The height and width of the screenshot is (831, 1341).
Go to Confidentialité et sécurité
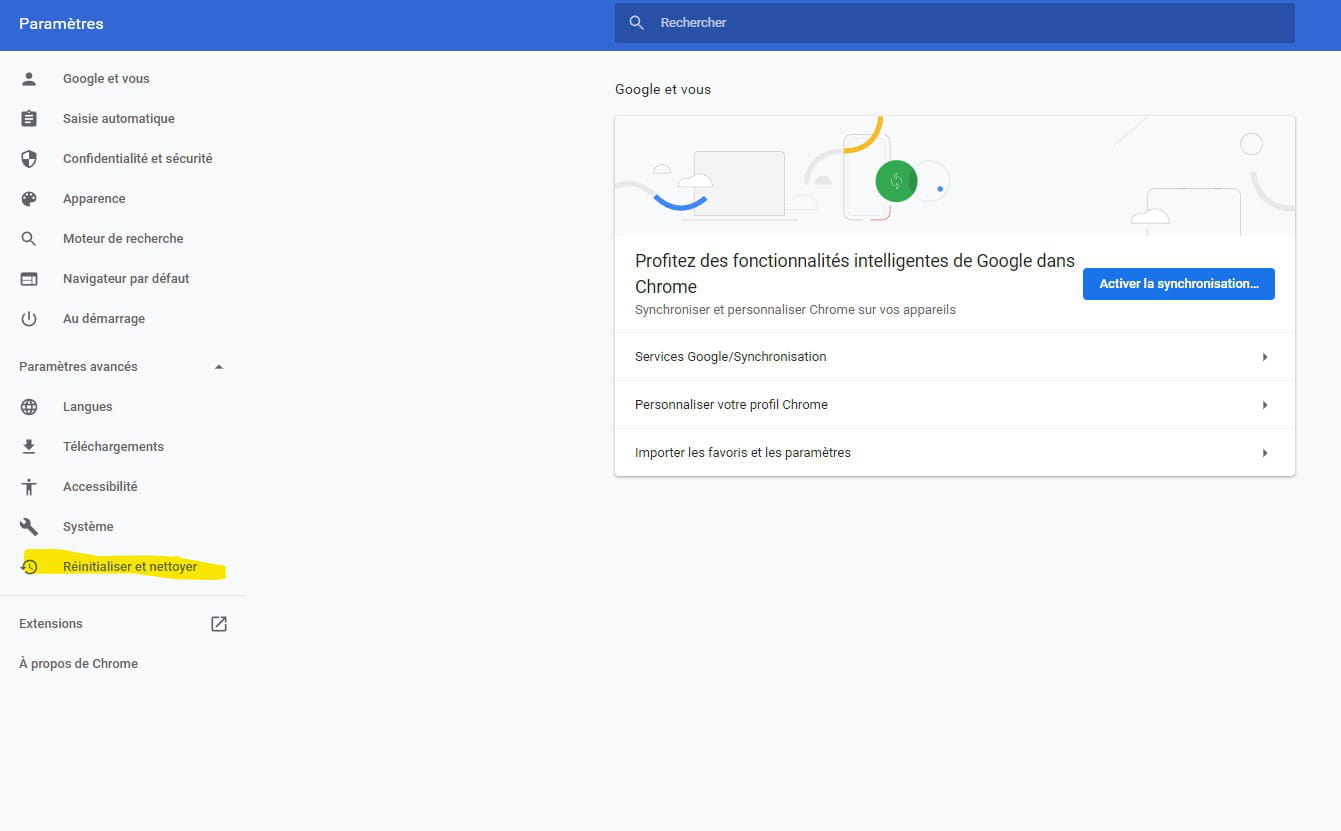click(138, 159)
